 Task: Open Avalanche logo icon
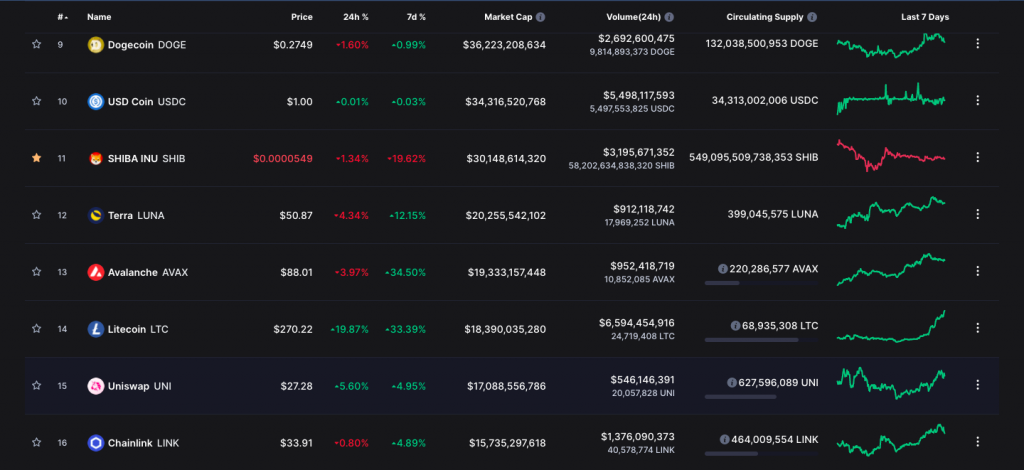click(95, 272)
